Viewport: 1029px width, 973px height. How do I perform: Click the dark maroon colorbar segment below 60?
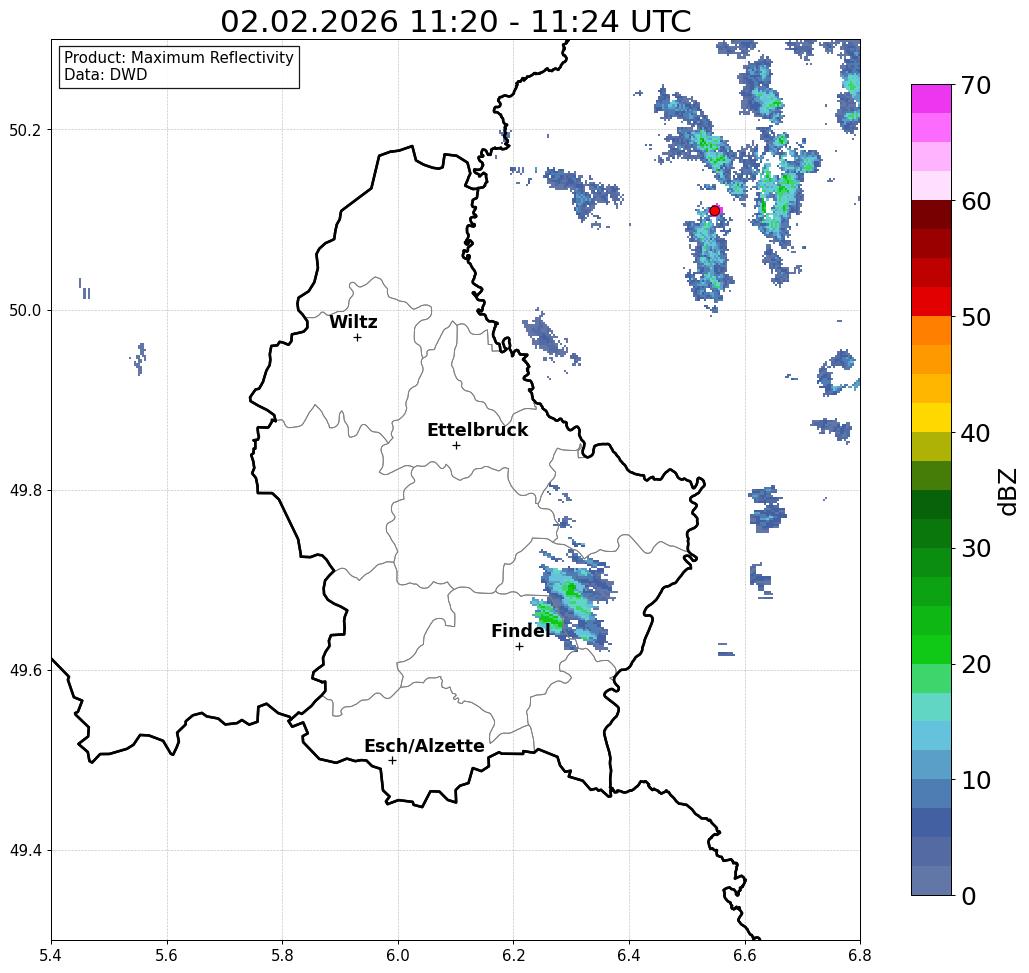[931, 215]
